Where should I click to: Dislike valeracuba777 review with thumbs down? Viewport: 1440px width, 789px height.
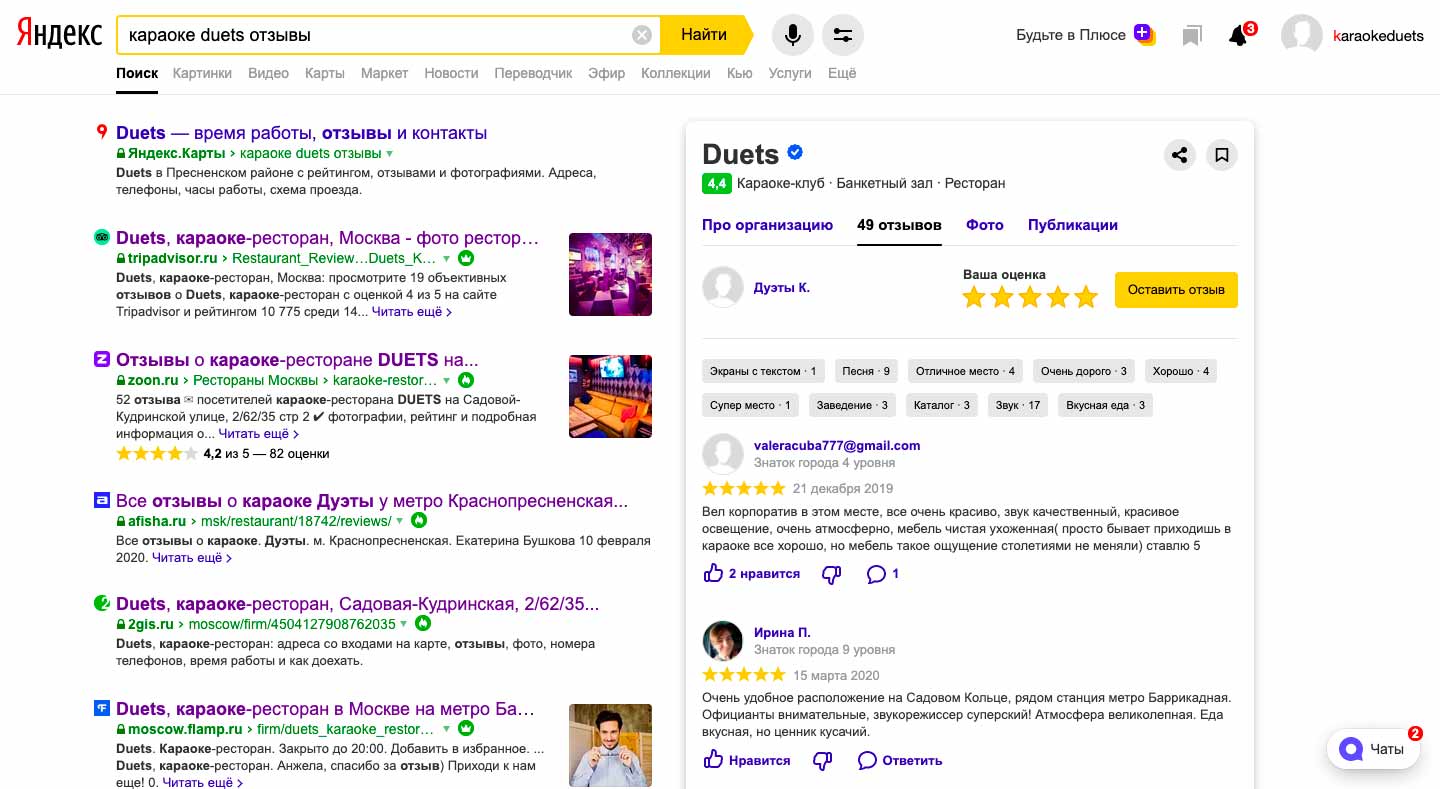click(x=831, y=574)
